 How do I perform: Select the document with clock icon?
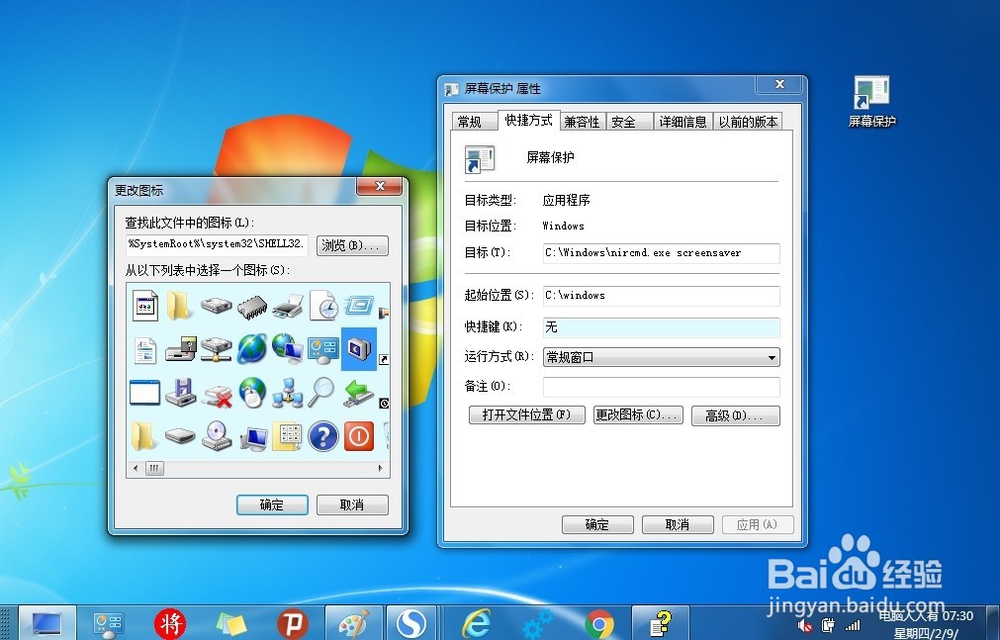[324, 305]
